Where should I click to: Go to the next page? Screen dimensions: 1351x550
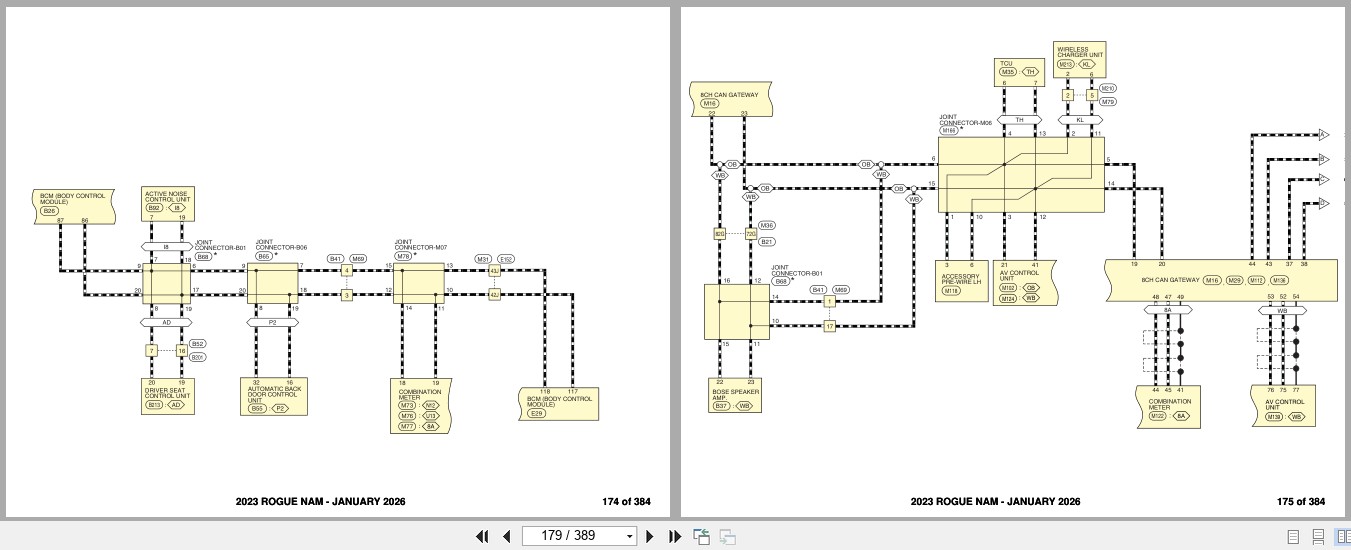click(650, 536)
